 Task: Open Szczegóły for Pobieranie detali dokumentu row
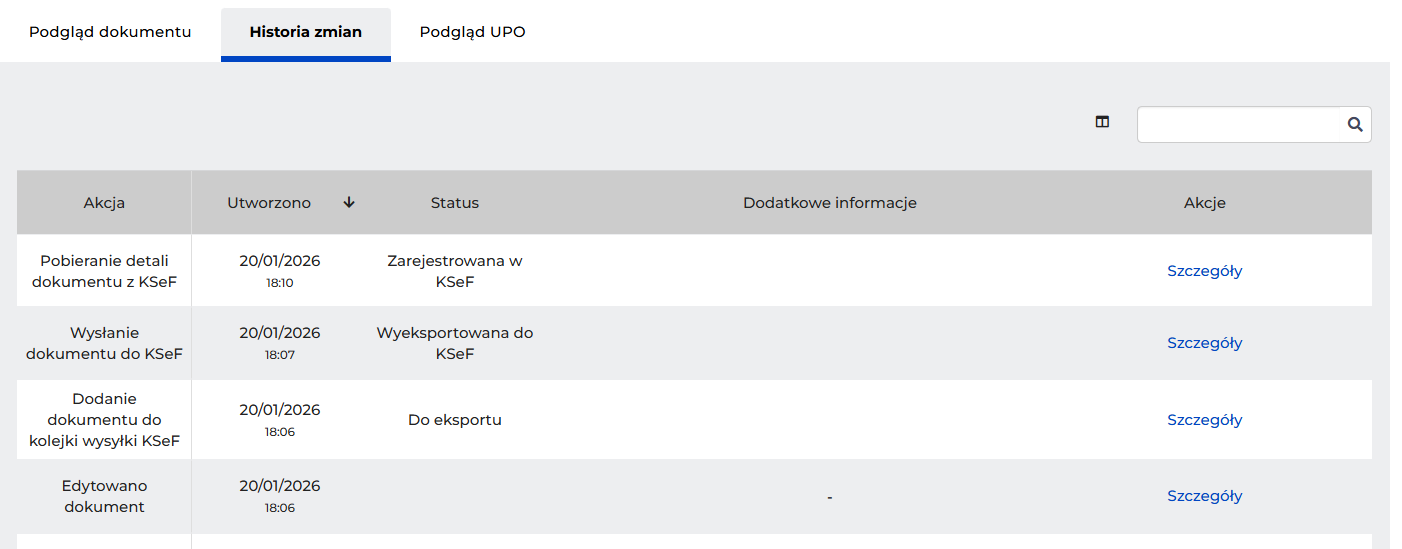pos(1204,271)
